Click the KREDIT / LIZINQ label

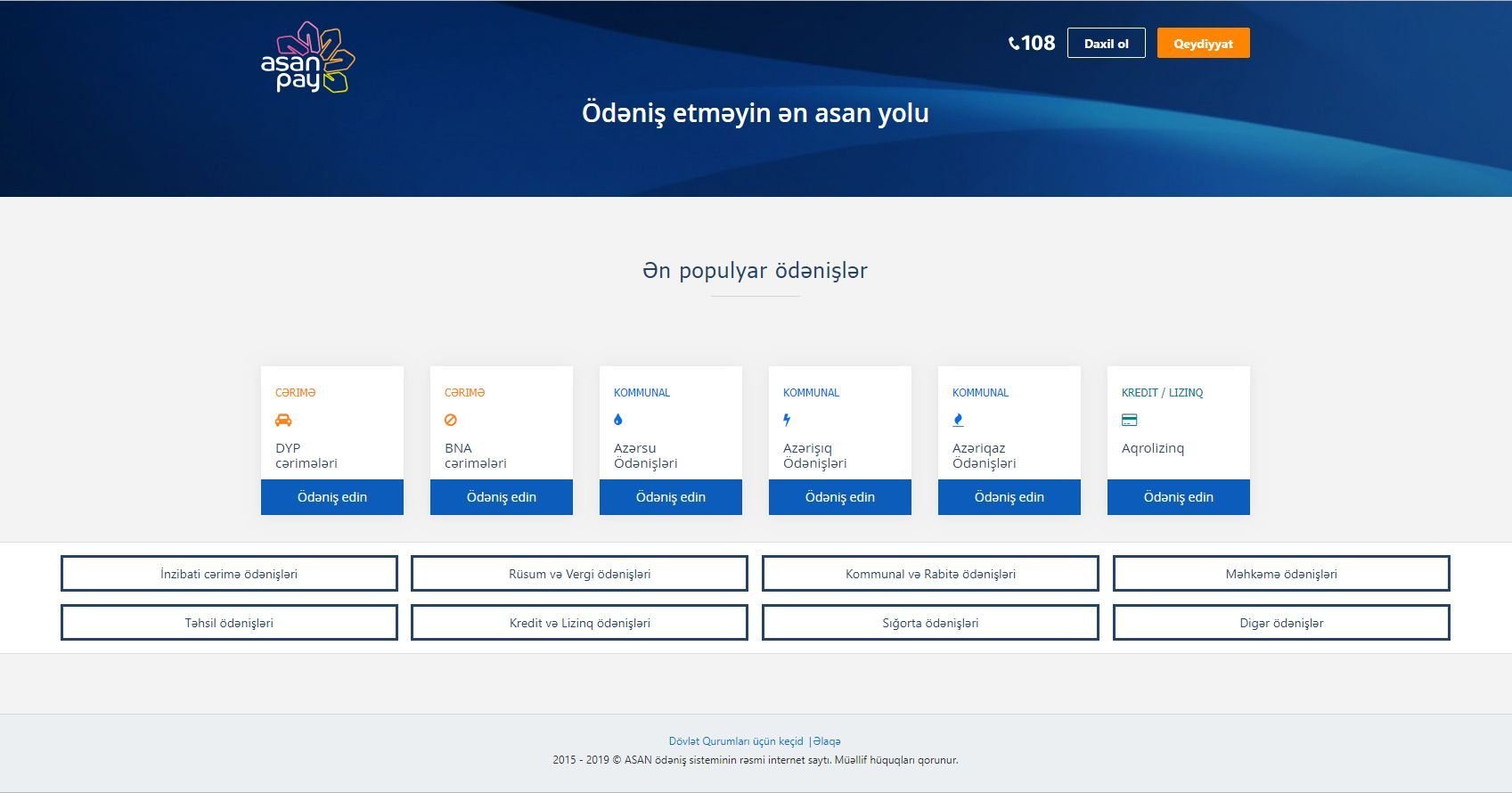[x=1162, y=393]
